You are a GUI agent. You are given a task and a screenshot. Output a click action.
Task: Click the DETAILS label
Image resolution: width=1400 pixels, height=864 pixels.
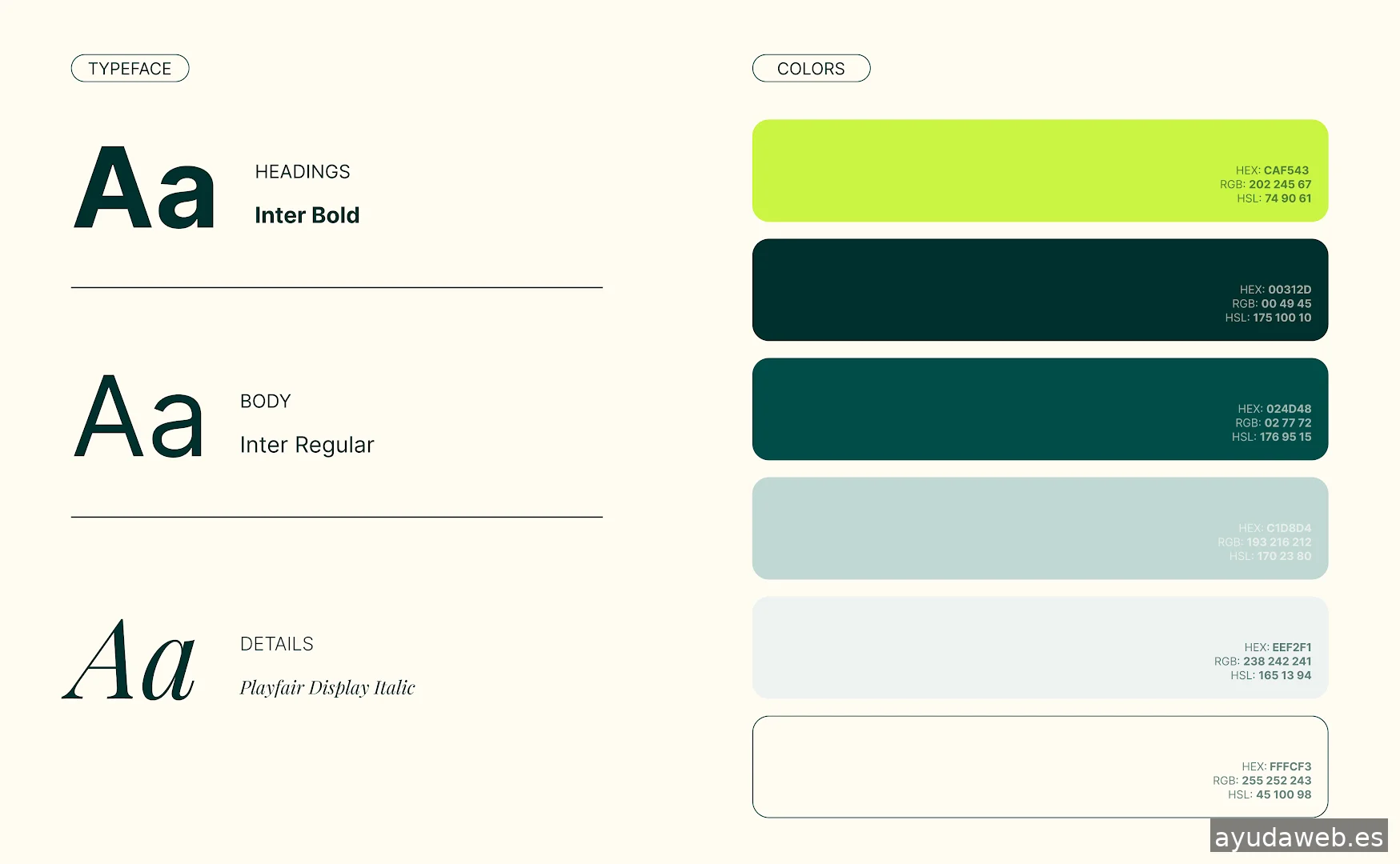[277, 644]
